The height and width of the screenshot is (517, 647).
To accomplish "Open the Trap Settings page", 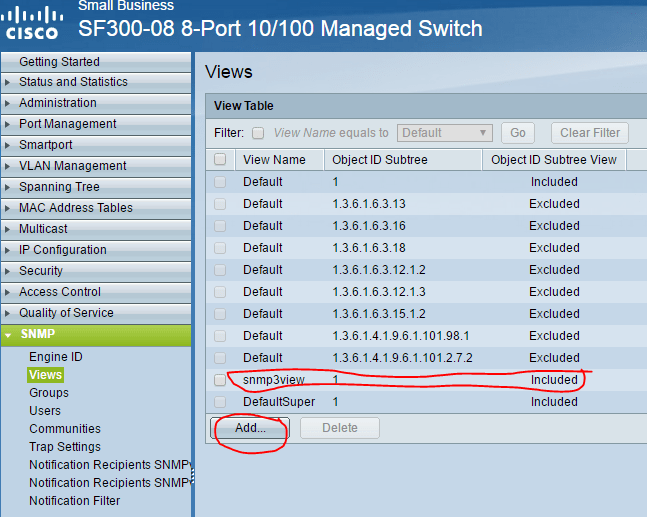I will [65, 447].
